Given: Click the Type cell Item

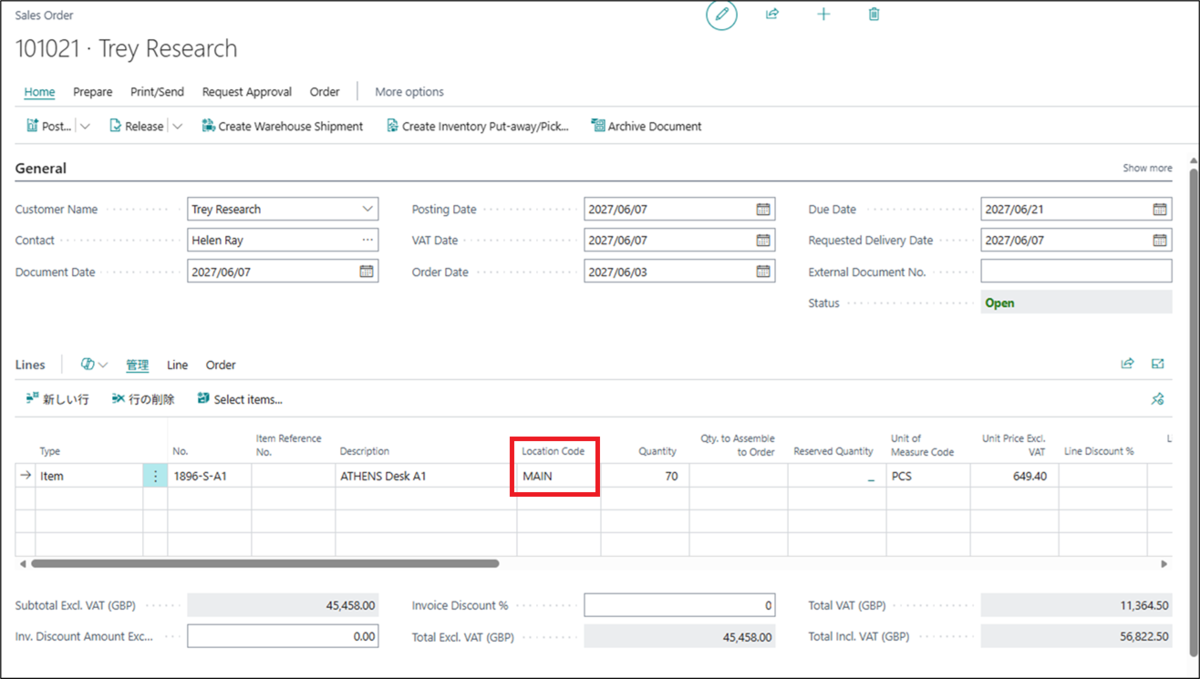Looking at the screenshot, I should point(88,476).
